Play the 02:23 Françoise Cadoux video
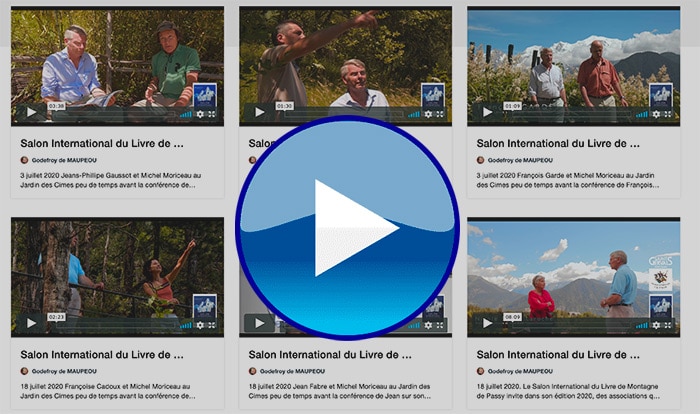 31,323
